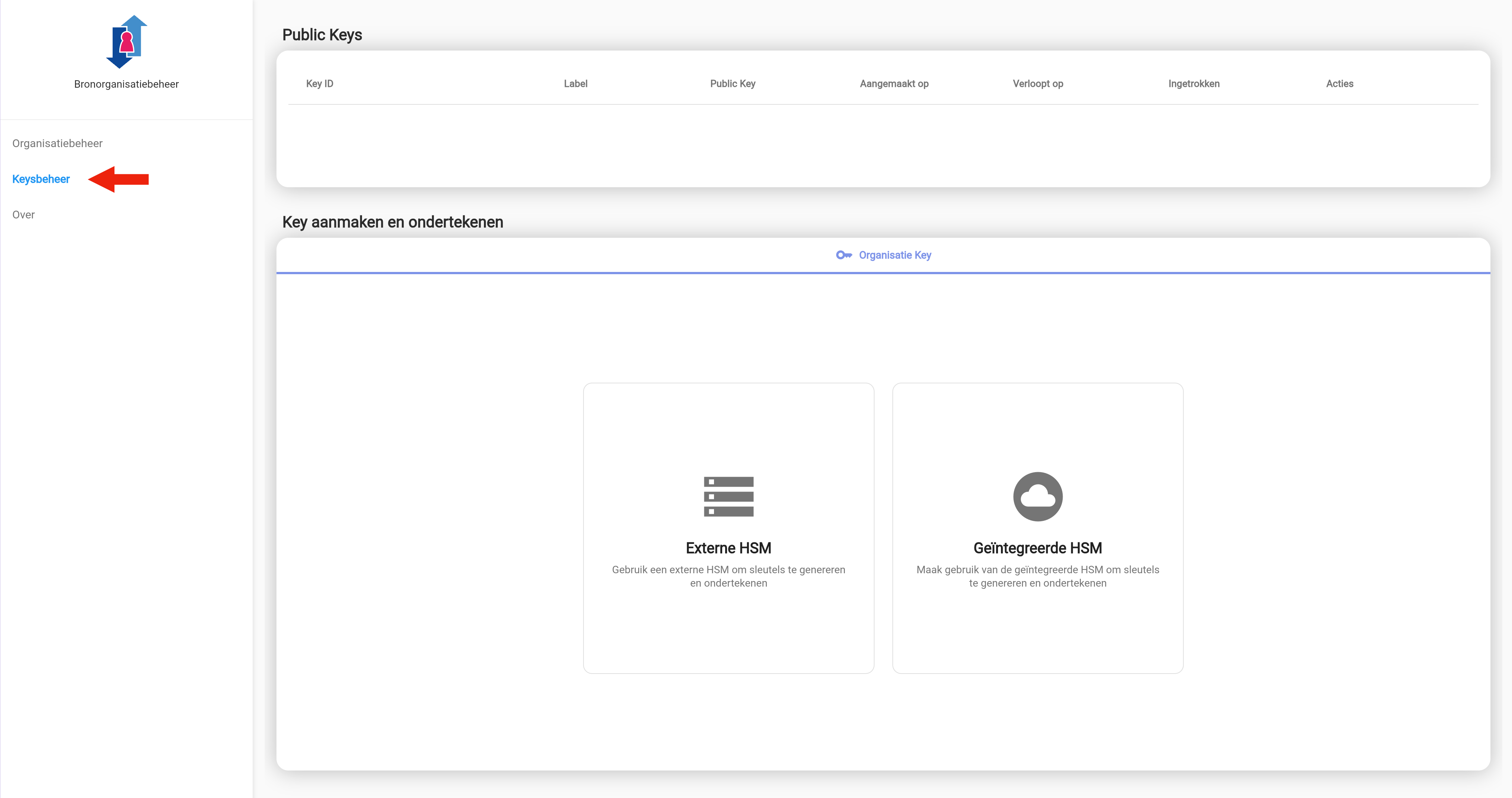
Task: Click the Verloopt op column header
Action: click(1038, 83)
